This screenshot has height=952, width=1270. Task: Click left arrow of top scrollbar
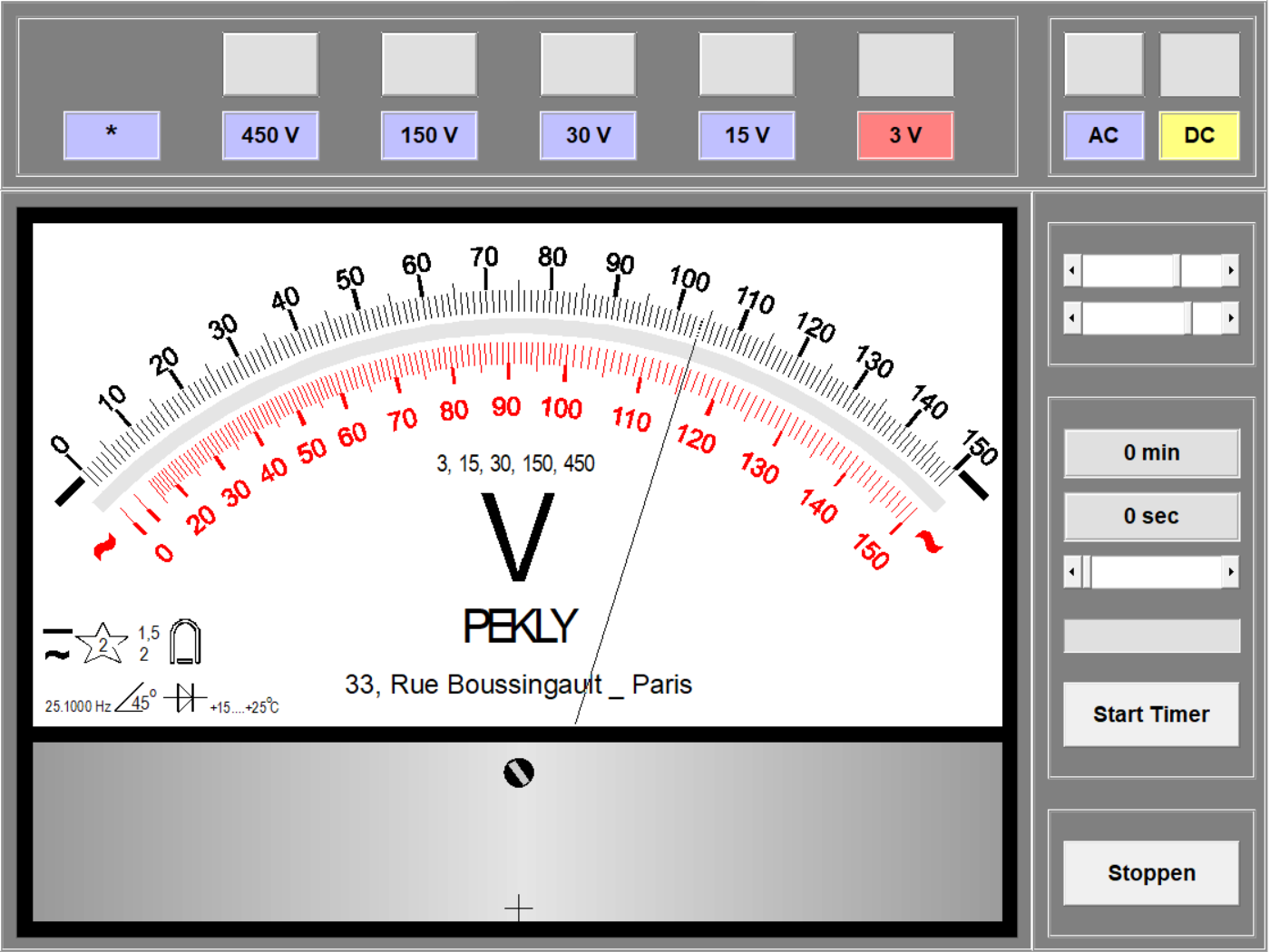tap(1072, 270)
